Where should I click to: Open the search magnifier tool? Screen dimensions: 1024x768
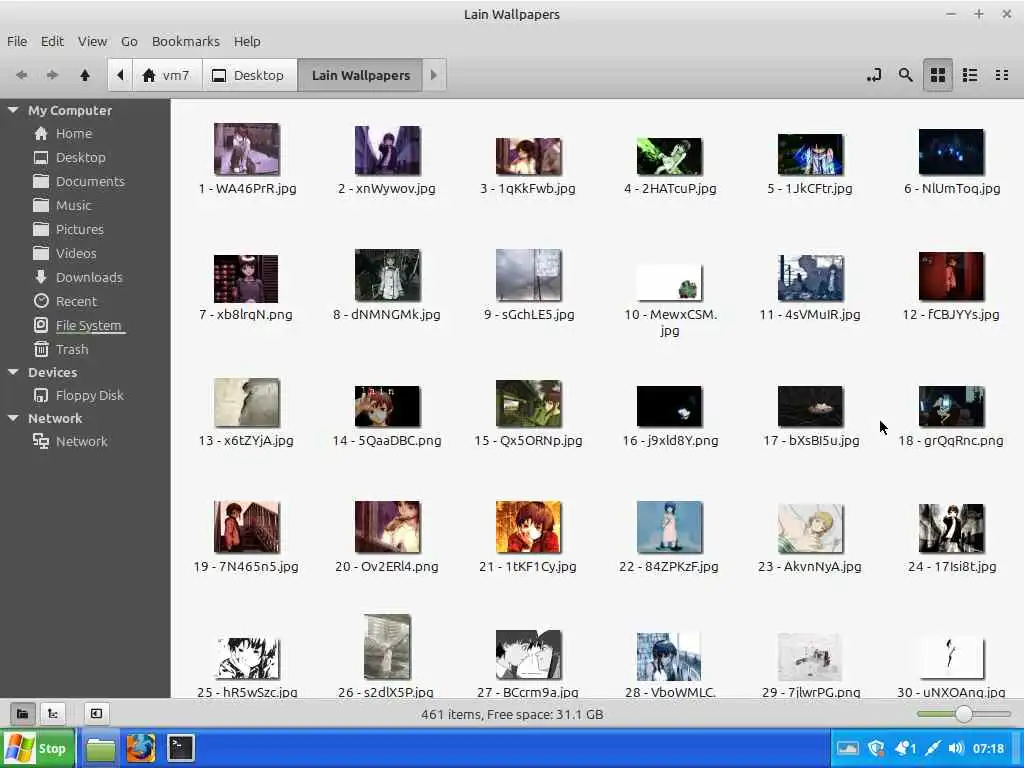click(905, 75)
